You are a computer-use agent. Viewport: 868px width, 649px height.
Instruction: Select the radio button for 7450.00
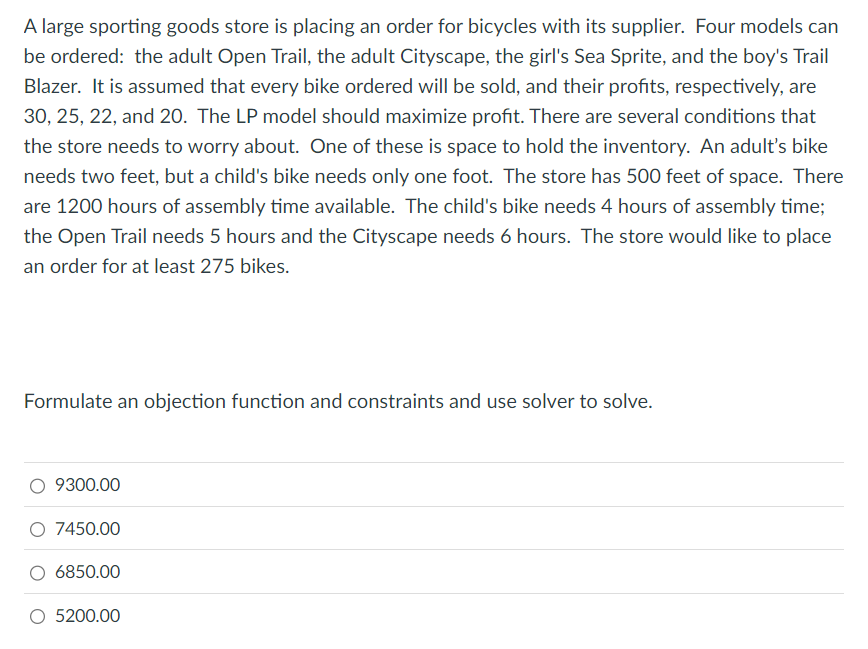click(37, 529)
